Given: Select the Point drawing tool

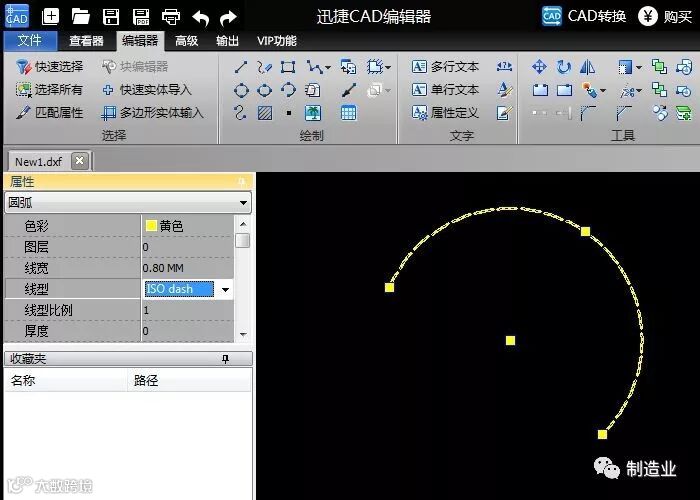Looking at the screenshot, I should (x=289, y=113).
